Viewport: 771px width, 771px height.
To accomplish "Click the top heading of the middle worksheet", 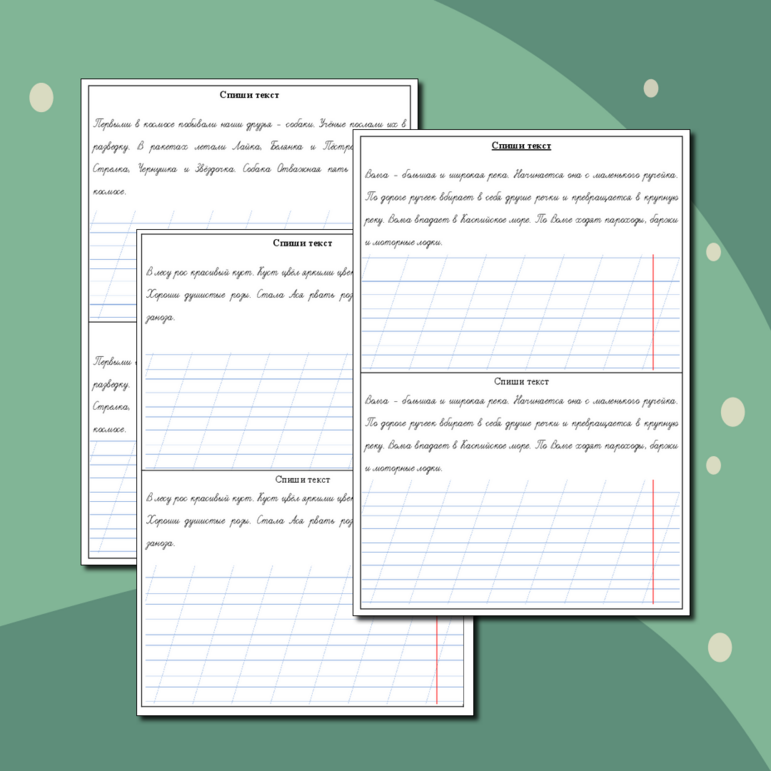I will pyautogui.click(x=302, y=242).
